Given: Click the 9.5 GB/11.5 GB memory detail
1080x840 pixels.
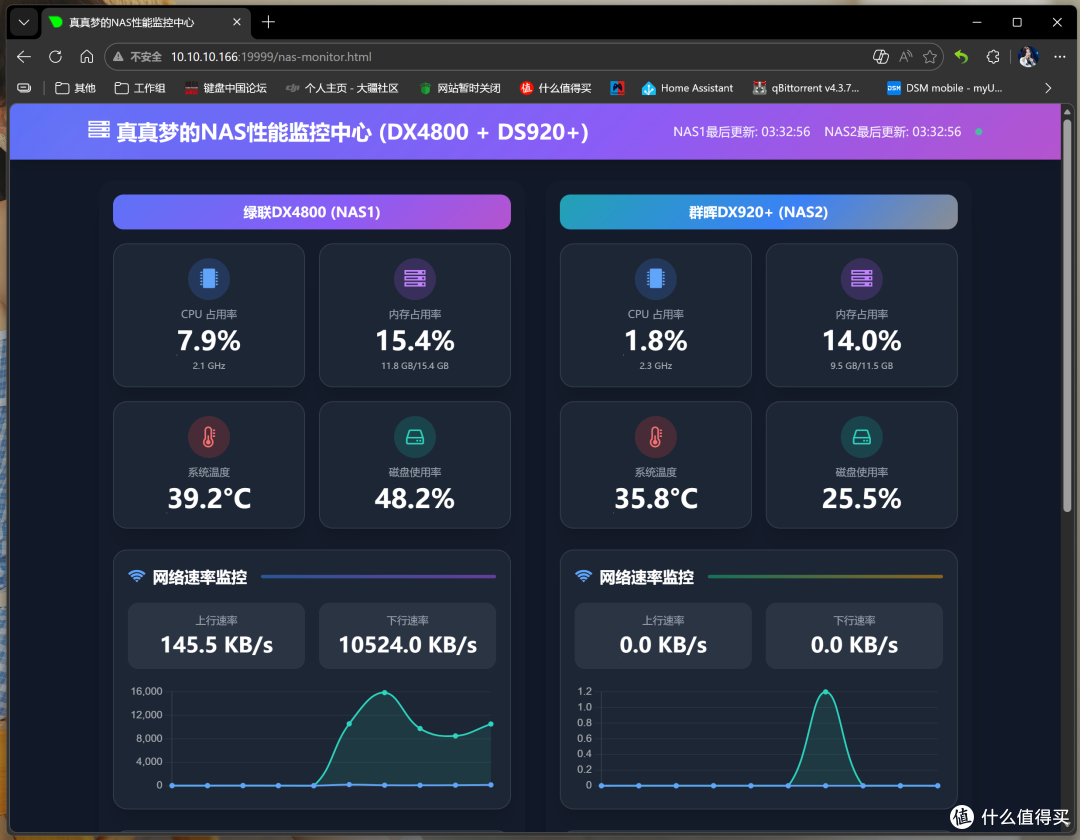Looking at the screenshot, I should (x=862, y=366).
